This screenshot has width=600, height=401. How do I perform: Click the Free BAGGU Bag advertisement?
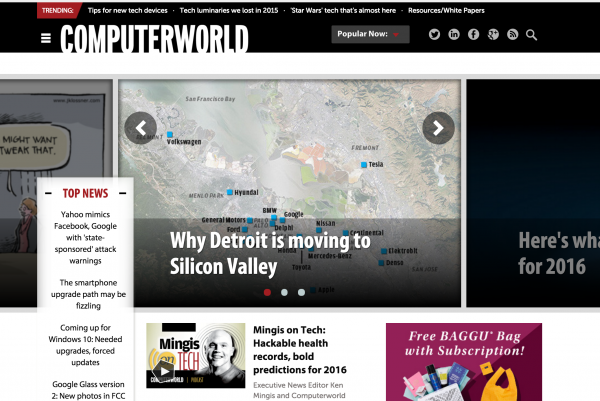pos(464,362)
